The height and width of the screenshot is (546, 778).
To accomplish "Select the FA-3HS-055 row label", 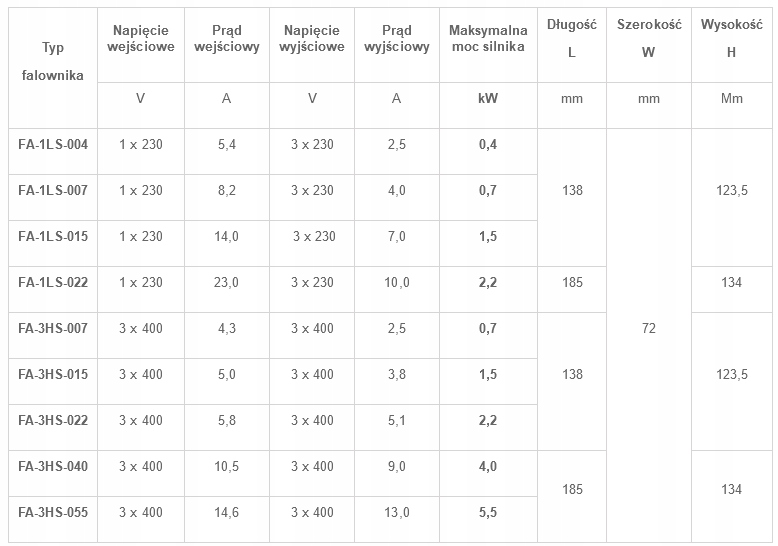I will pos(53,512).
